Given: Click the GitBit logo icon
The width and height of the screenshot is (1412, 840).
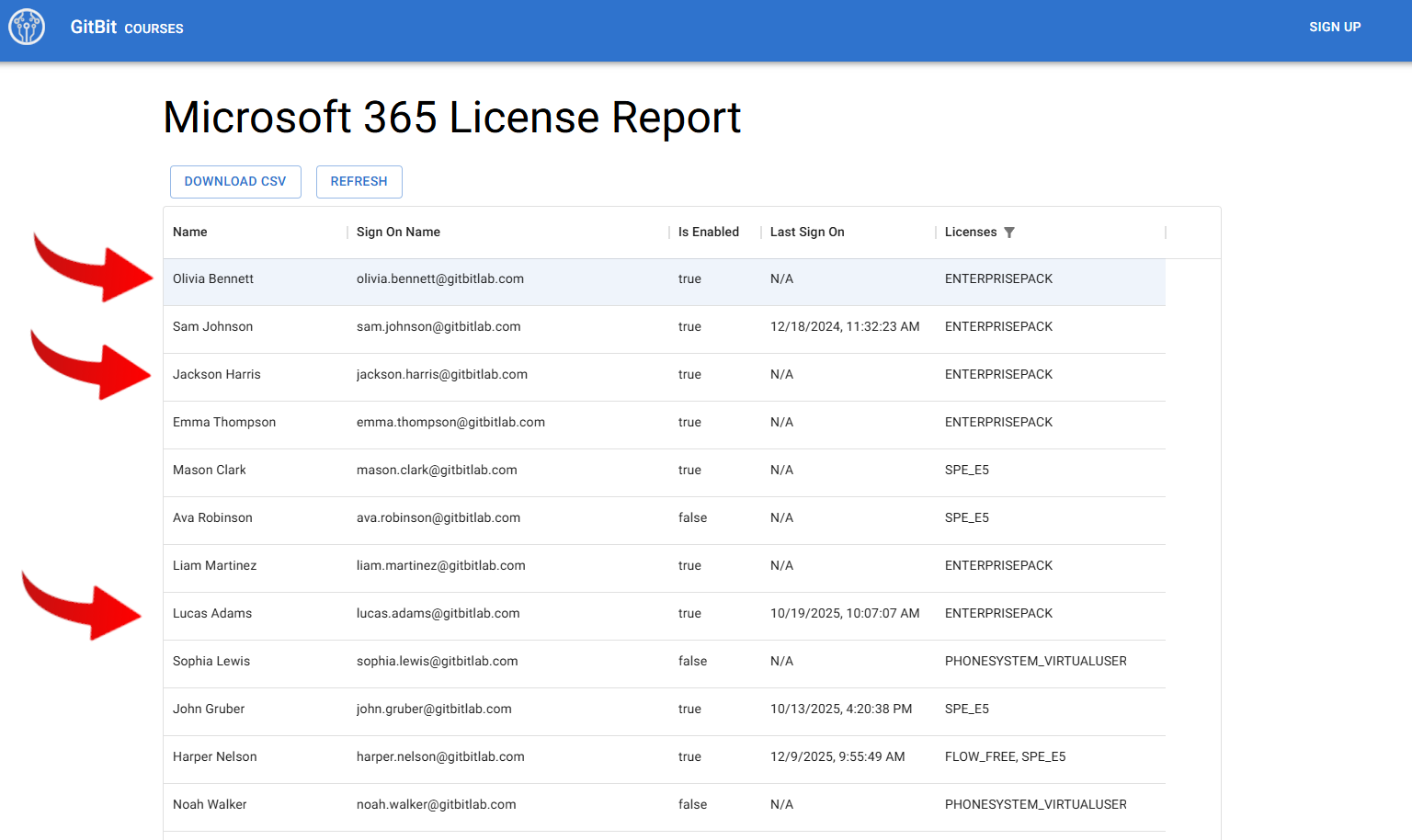Looking at the screenshot, I should click(26, 27).
